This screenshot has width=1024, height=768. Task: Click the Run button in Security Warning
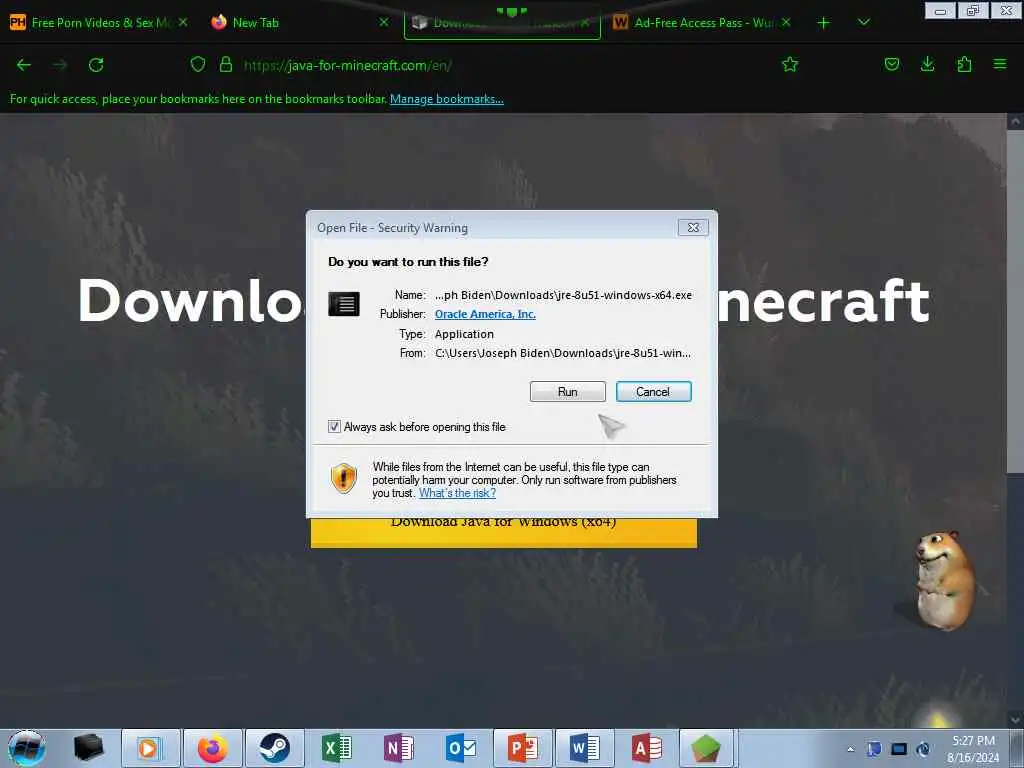[568, 392]
